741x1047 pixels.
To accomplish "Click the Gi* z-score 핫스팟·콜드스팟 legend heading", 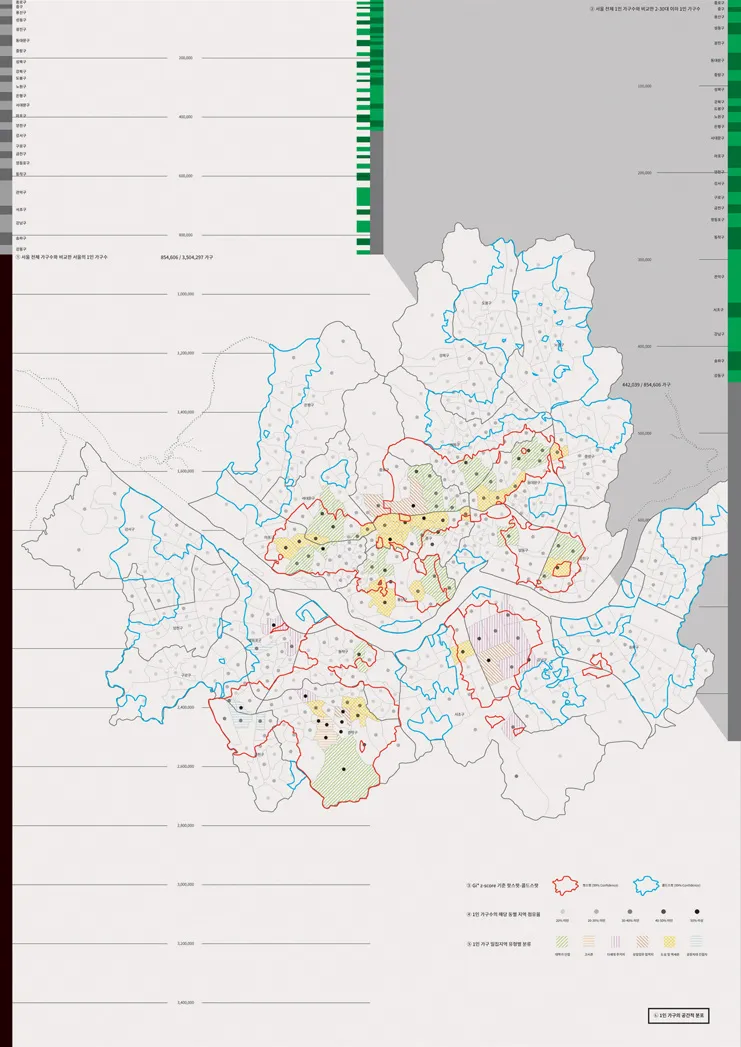I will [503, 885].
